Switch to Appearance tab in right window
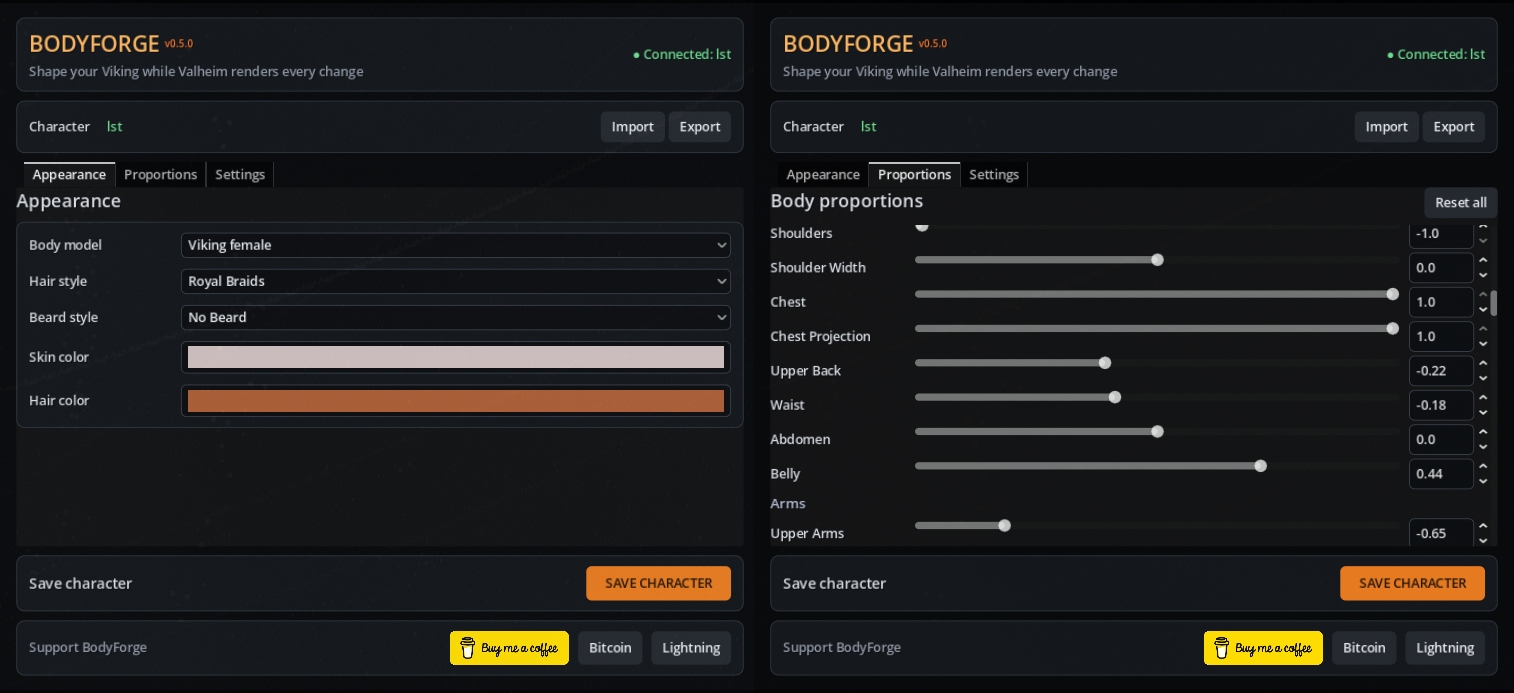Viewport: 1514px width, 693px height. tap(823, 175)
